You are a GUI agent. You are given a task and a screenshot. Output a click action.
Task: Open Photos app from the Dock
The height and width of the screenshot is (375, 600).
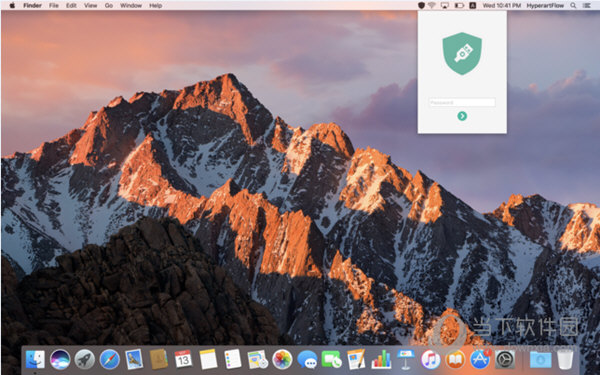282,359
